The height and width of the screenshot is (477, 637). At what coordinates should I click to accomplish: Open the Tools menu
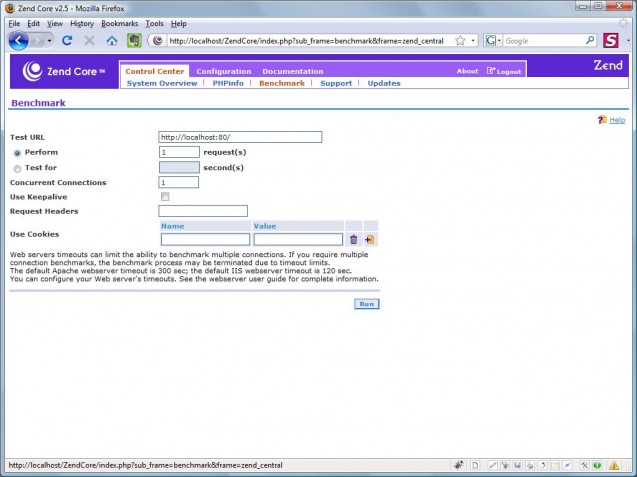pos(154,24)
